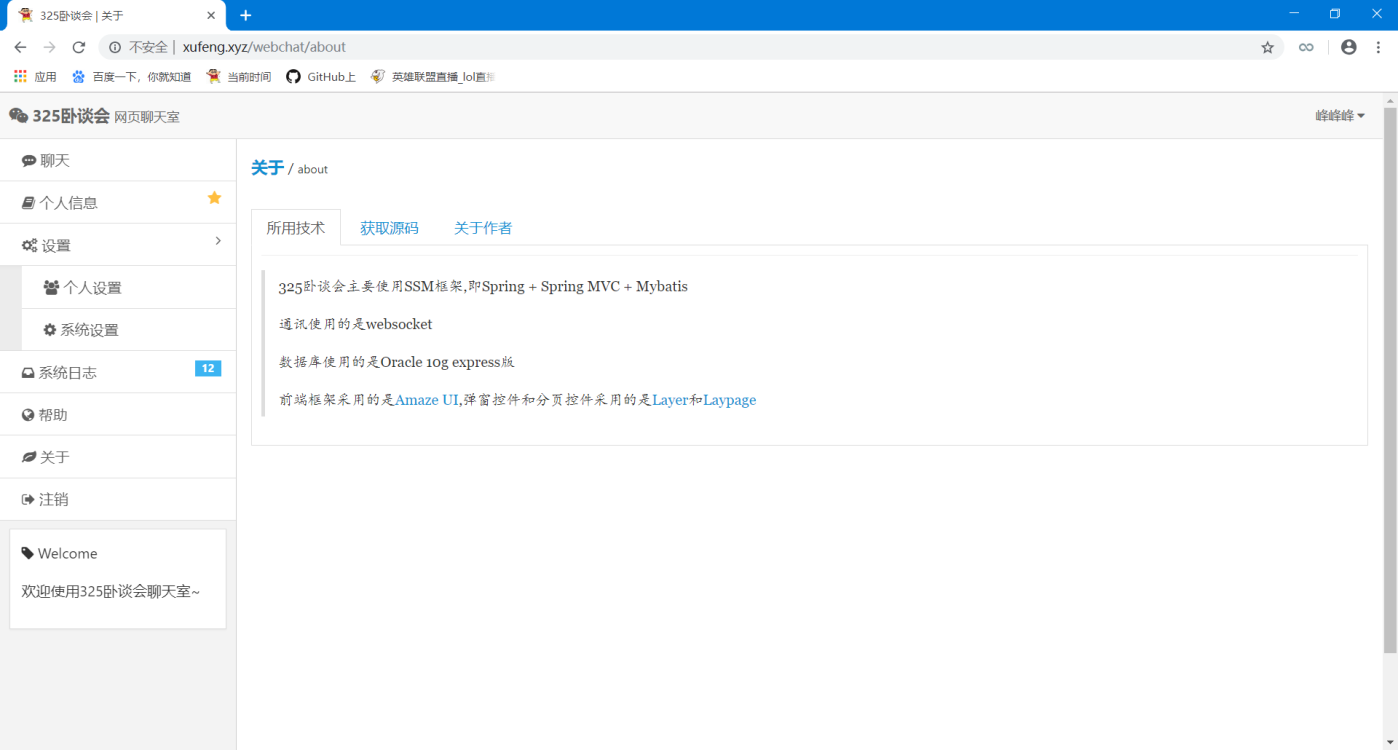Image resolution: width=1398 pixels, height=750 pixels.
Task: Click the Layer hyperlink
Action: pos(670,400)
